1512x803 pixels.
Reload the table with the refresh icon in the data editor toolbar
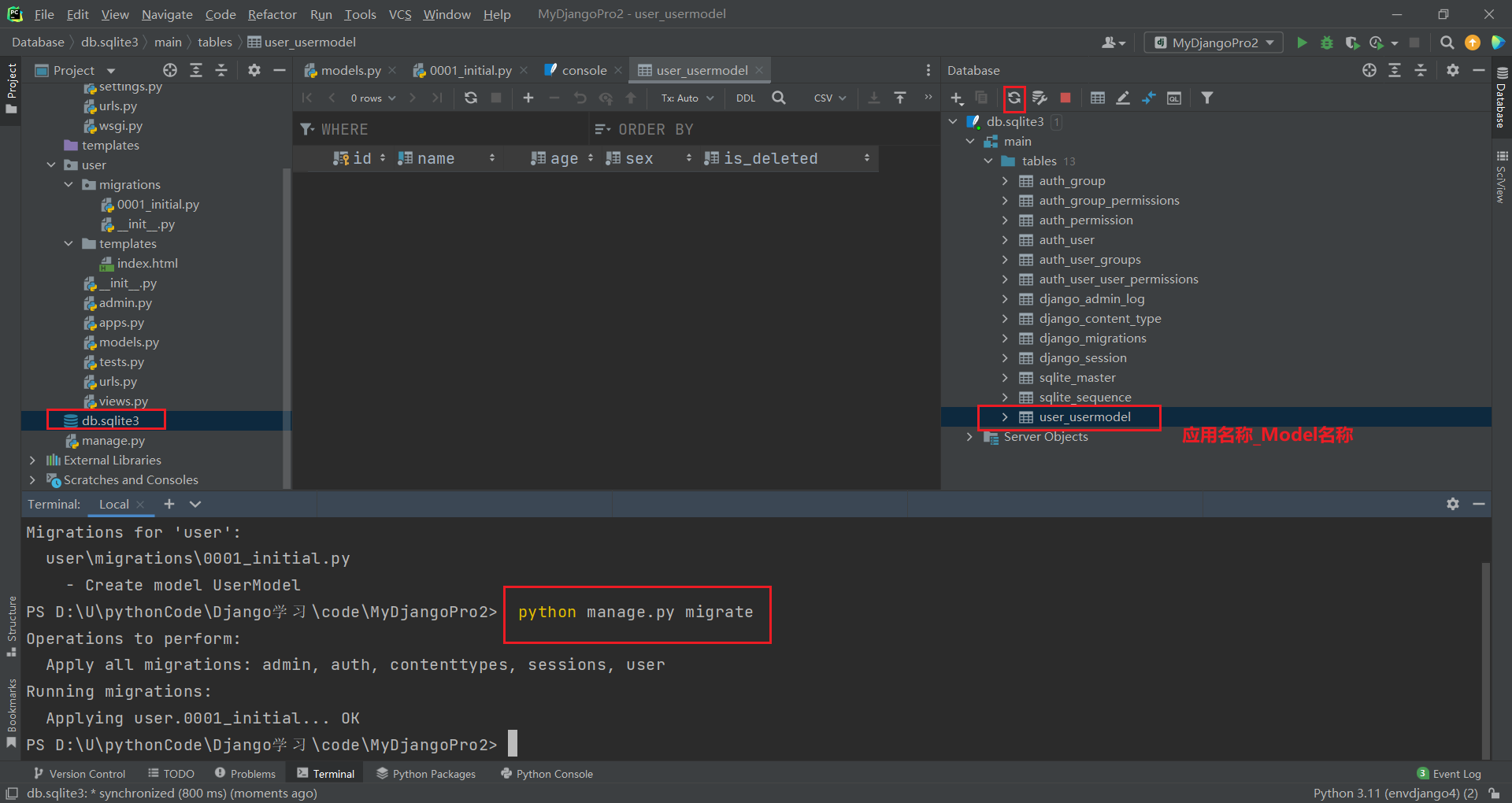[x=471, y=98]
